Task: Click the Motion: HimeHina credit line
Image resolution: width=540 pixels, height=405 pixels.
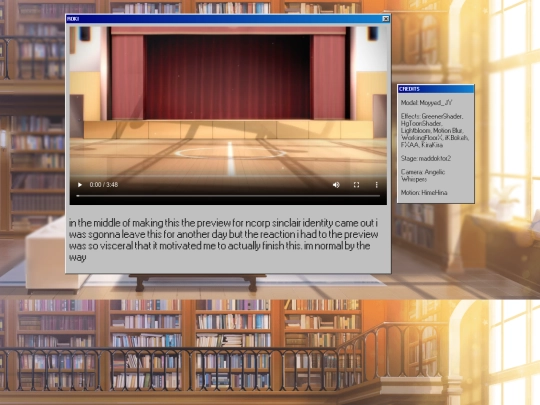Action: pyautogui.click(x=424, y=193)
